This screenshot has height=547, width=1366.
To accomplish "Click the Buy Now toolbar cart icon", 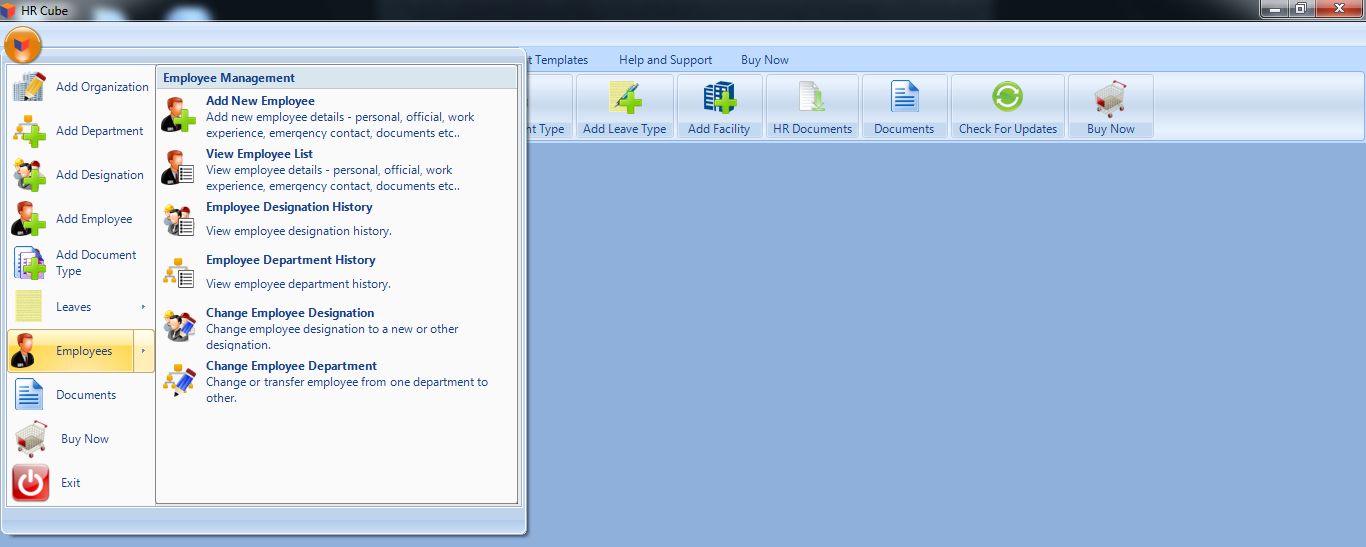I will pyautogui.click(x=1110, y=98).
